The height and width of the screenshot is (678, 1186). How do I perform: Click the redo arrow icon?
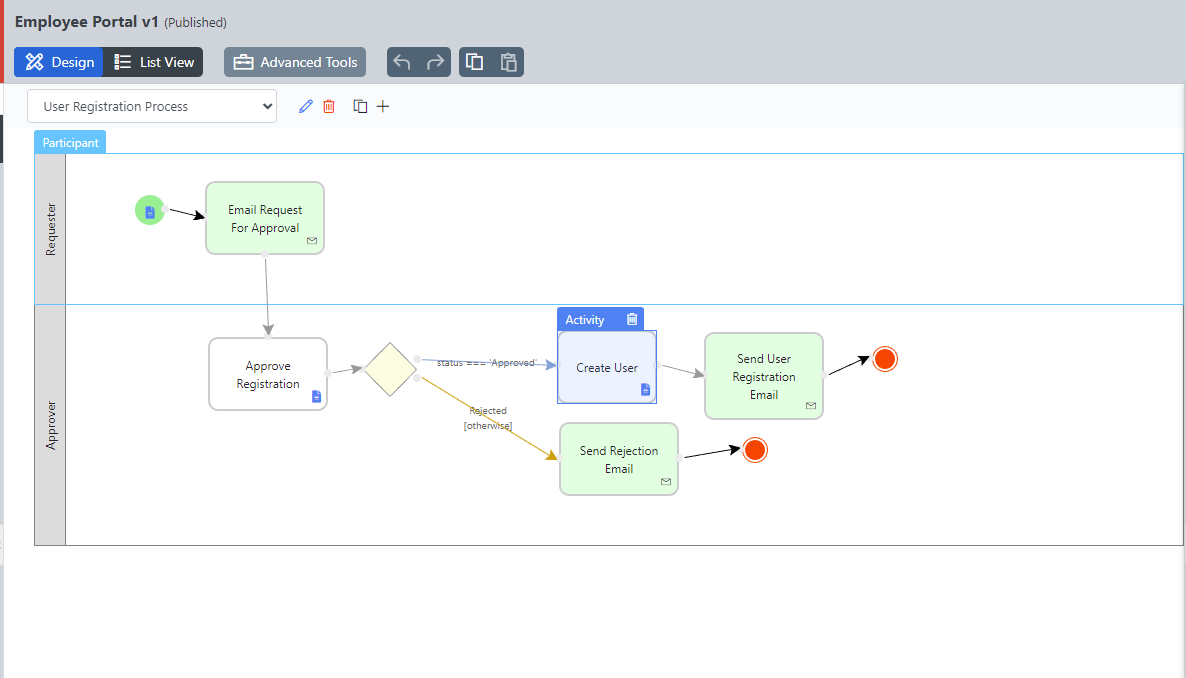coord(435,62)
